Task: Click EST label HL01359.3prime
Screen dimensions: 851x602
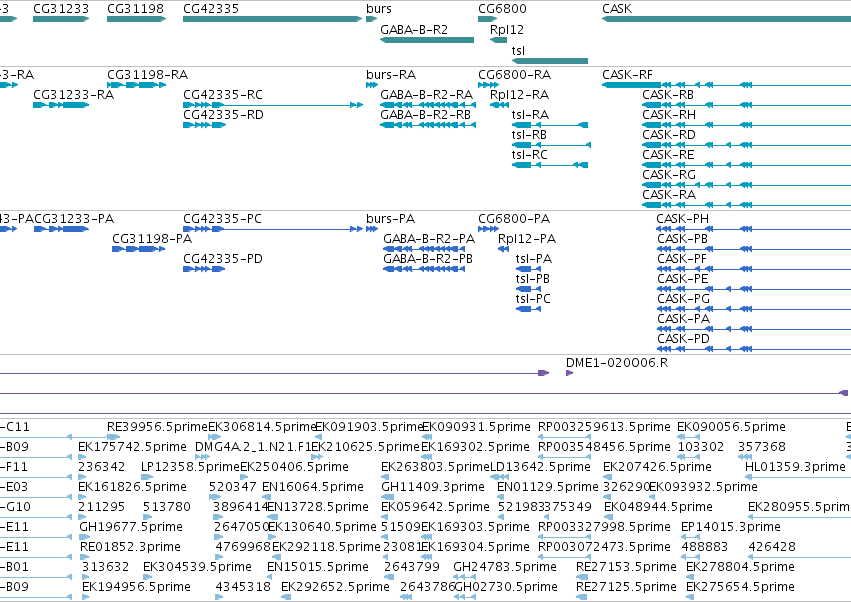Action: pos(795,467)
